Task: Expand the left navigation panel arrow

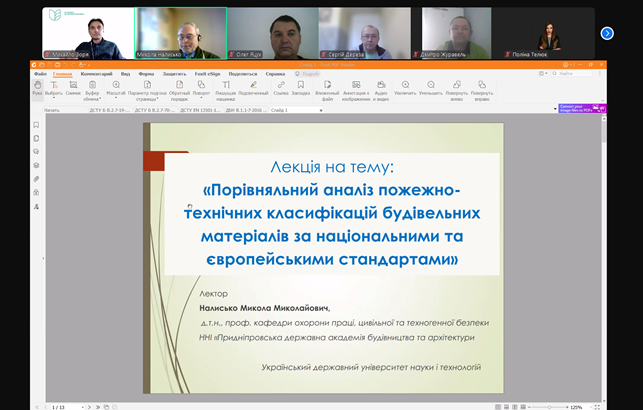Action: (x=43, y=258)
